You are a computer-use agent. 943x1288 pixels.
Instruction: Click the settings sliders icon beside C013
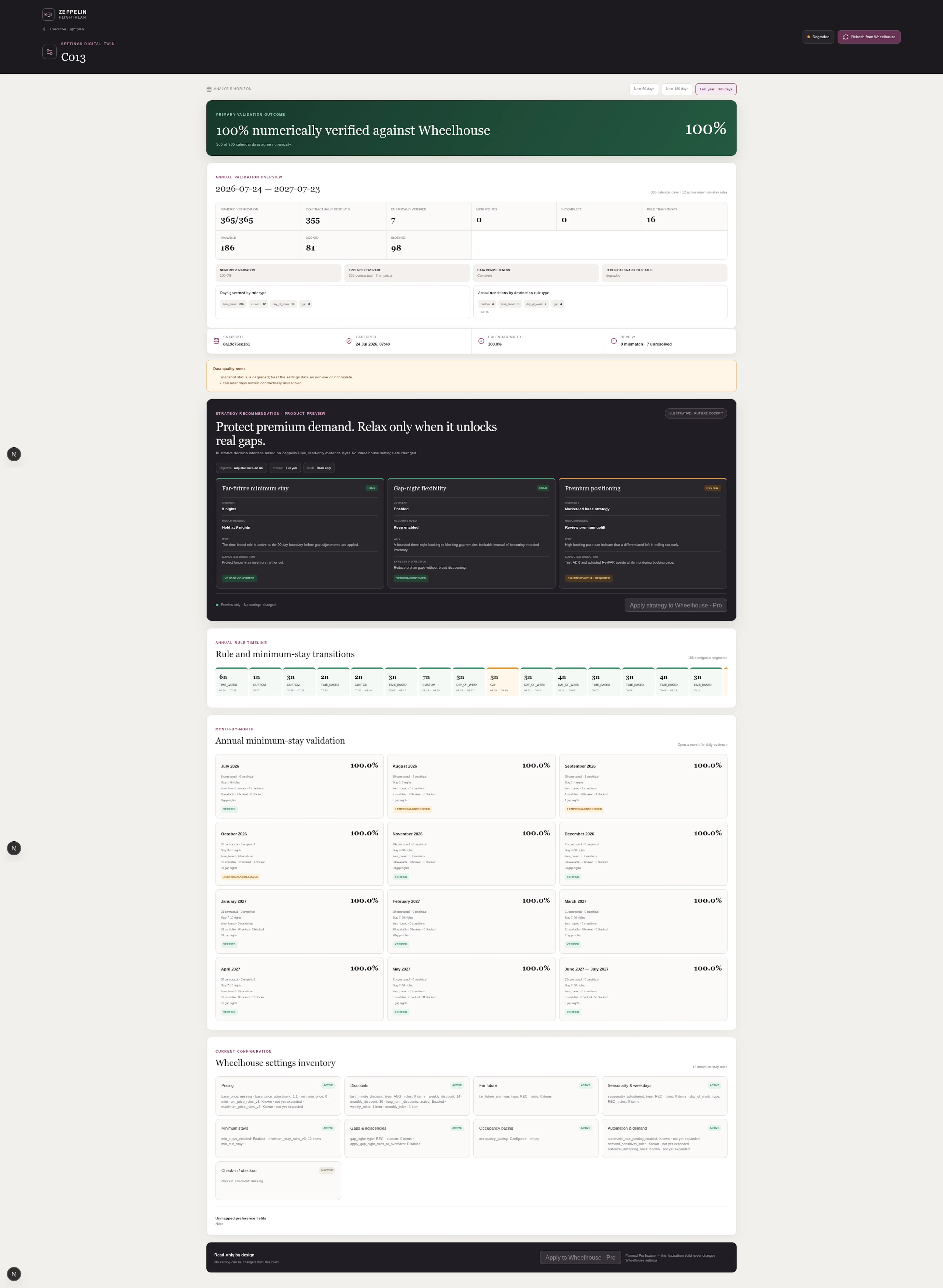(x=50, y=52)
